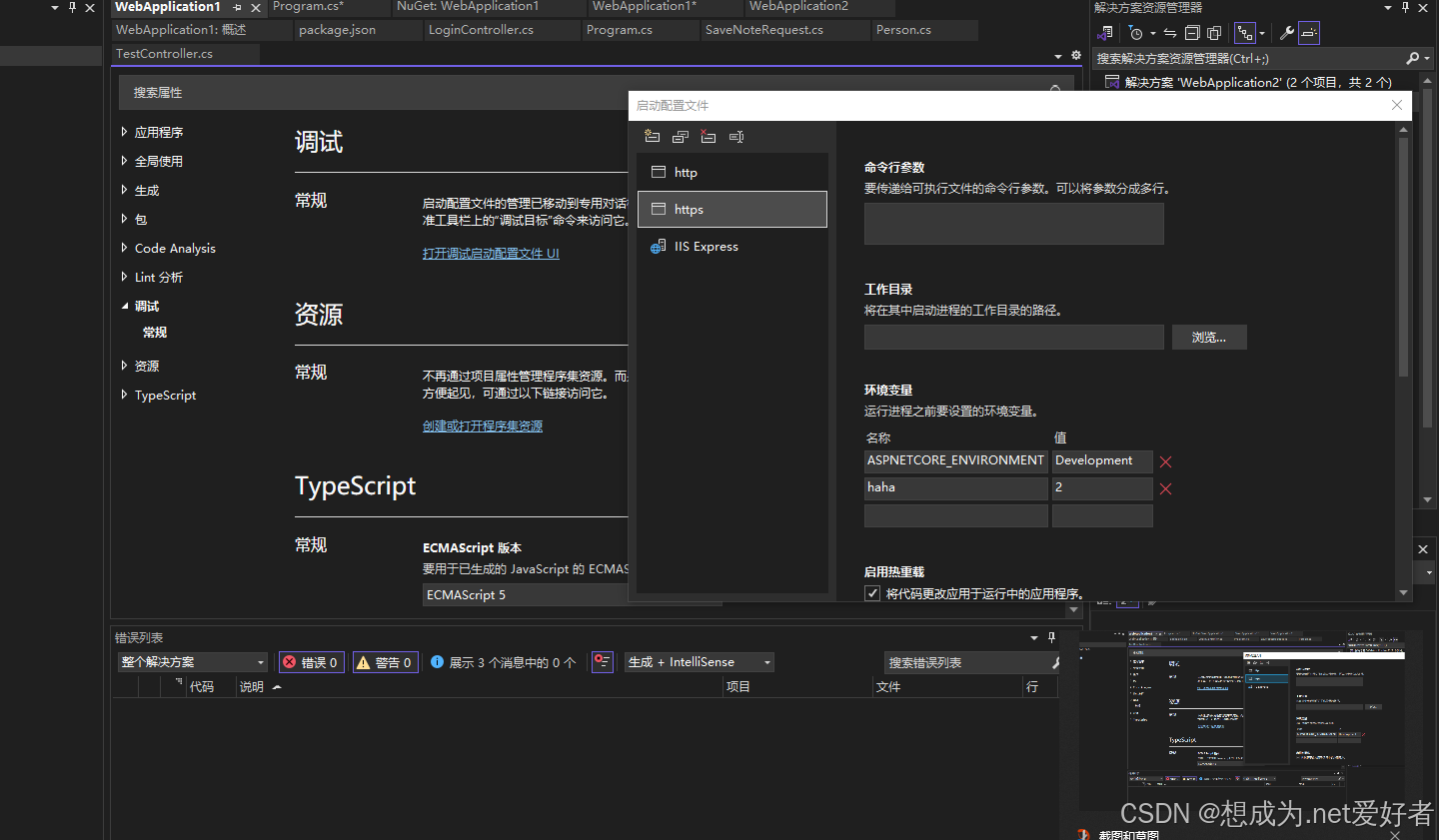Open the 打开调试启动配置文件 UI link
The width and height of the screenshot is (1439, 840).
point(491,253)
